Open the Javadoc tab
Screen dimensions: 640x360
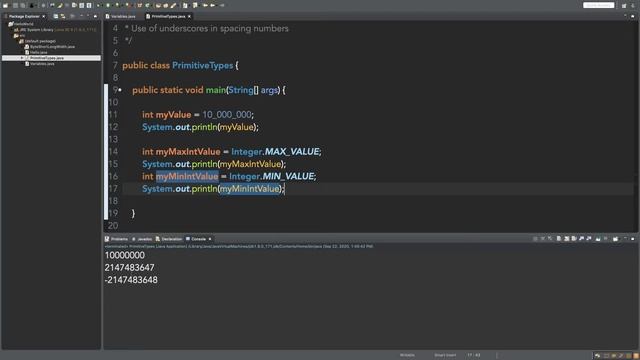142,239
